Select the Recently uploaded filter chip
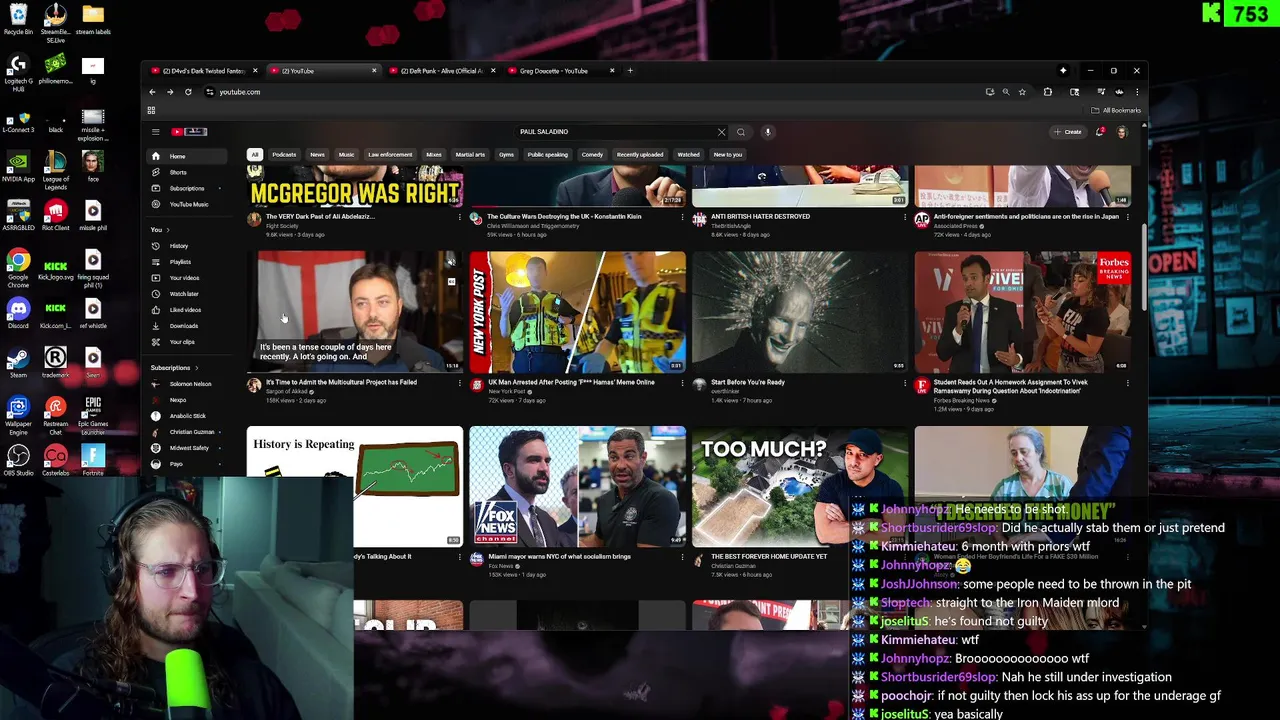 point(640,155)
